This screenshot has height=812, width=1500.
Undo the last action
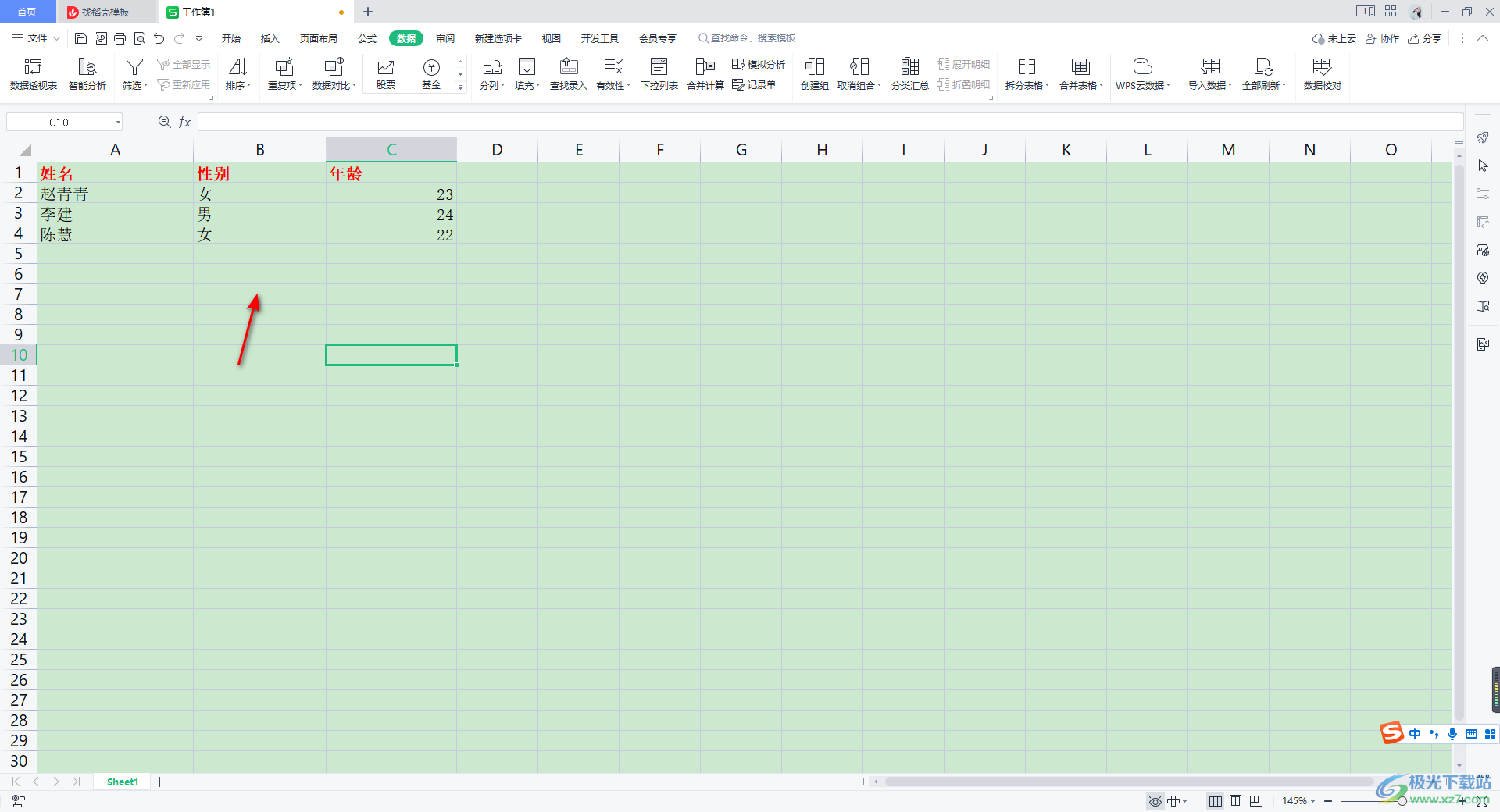coord(159,38)
